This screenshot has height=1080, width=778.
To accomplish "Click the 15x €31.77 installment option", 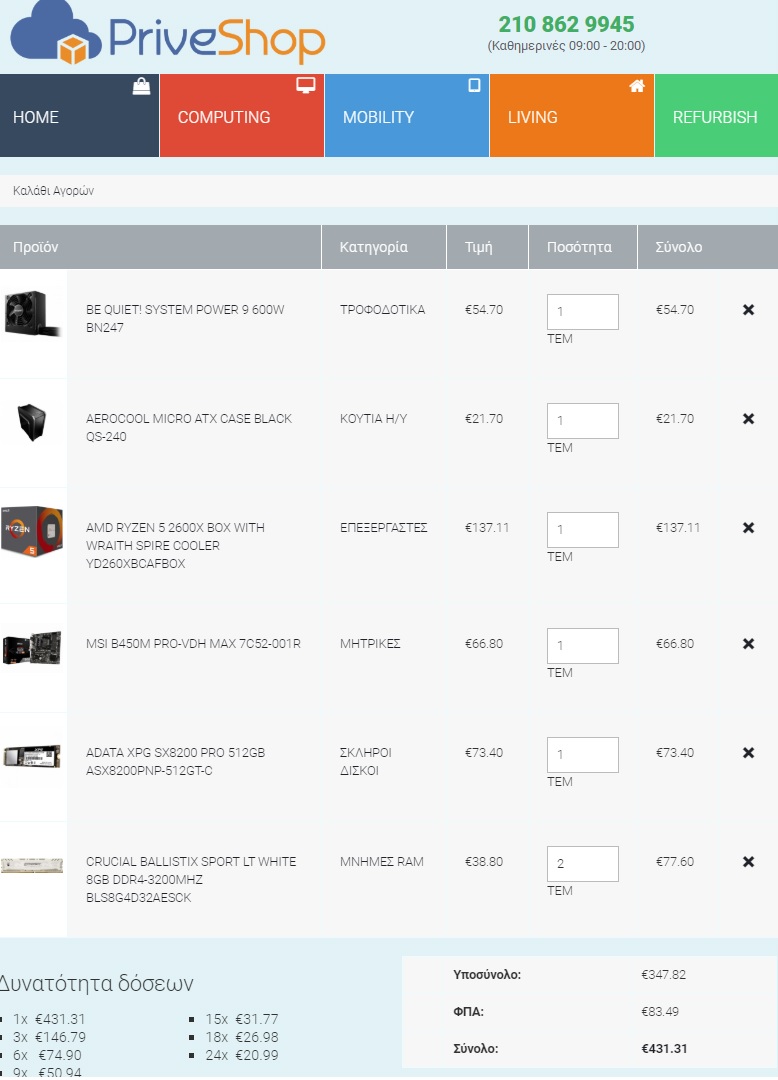I will 242,1019.
